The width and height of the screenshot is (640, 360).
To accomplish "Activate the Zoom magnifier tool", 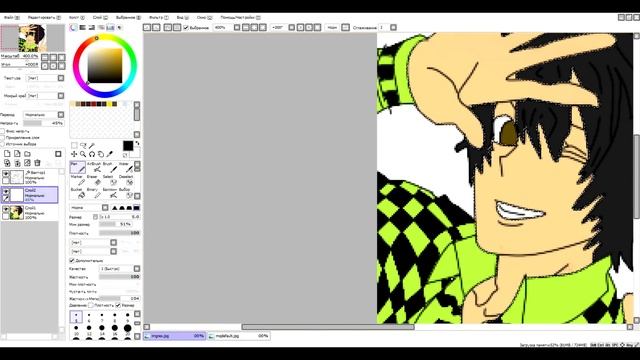I will click(83, 154).
